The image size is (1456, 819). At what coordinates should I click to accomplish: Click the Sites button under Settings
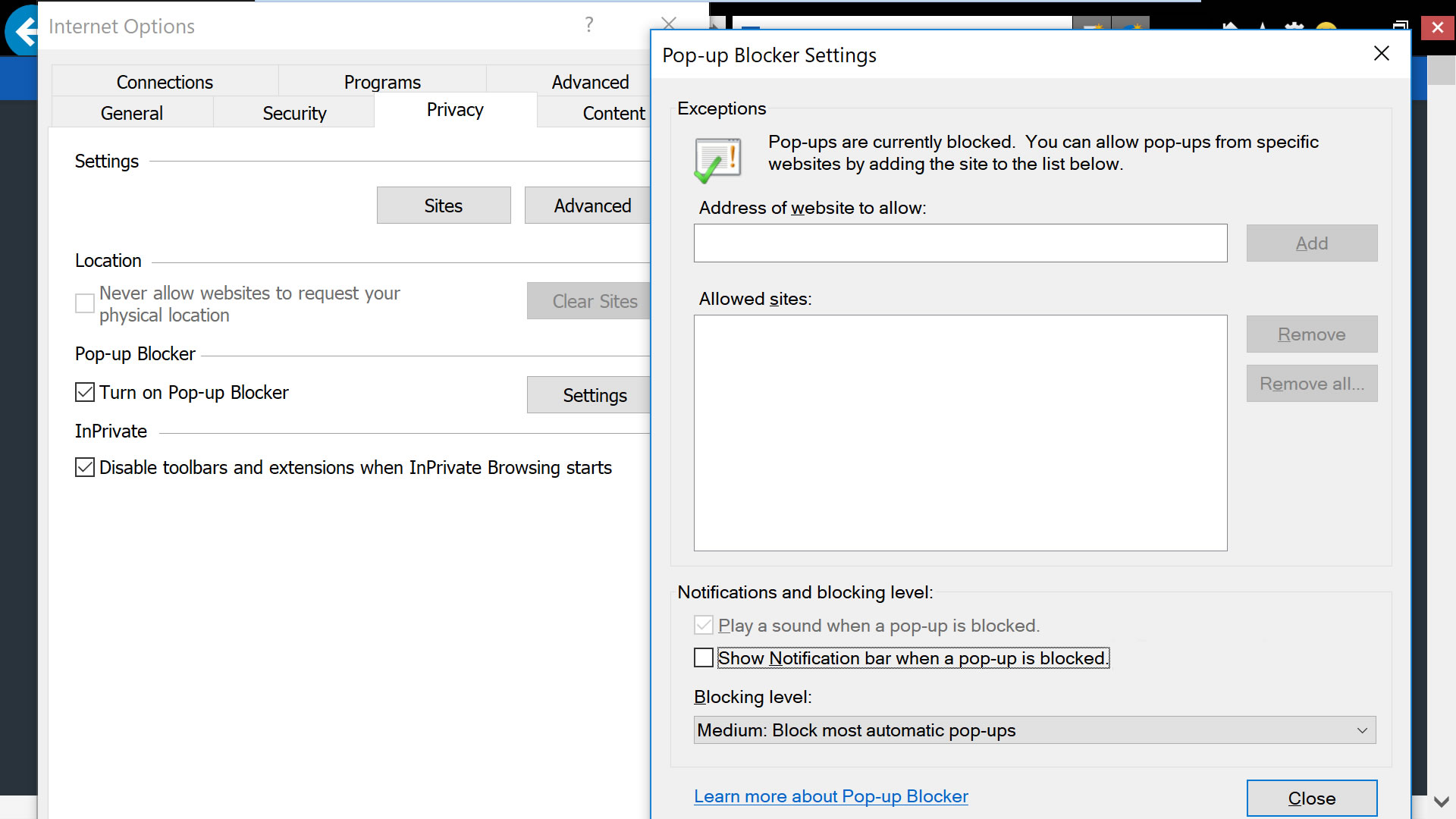coord(444,206)
